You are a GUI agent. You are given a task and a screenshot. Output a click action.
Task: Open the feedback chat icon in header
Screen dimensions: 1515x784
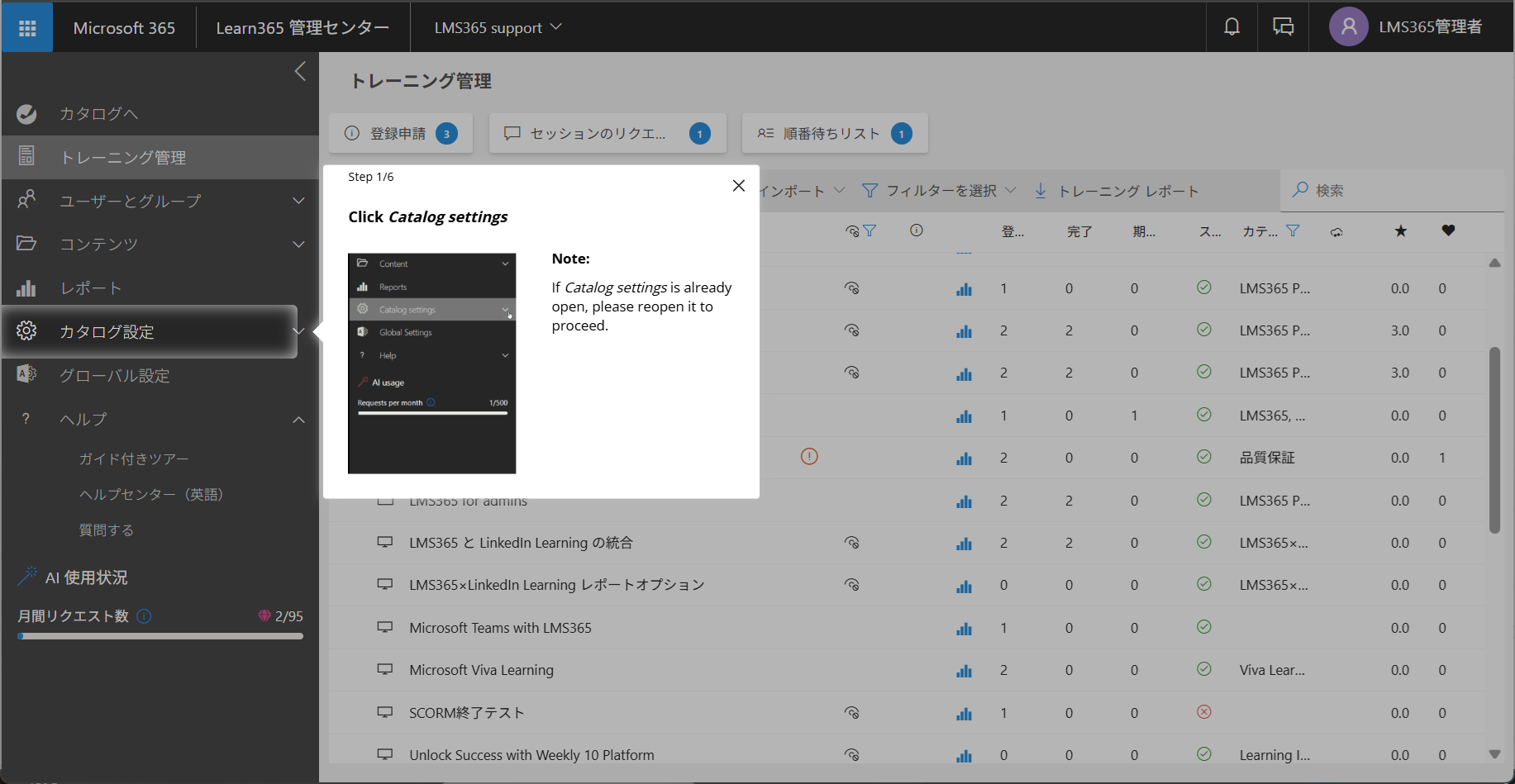(x=1283, y=27)
